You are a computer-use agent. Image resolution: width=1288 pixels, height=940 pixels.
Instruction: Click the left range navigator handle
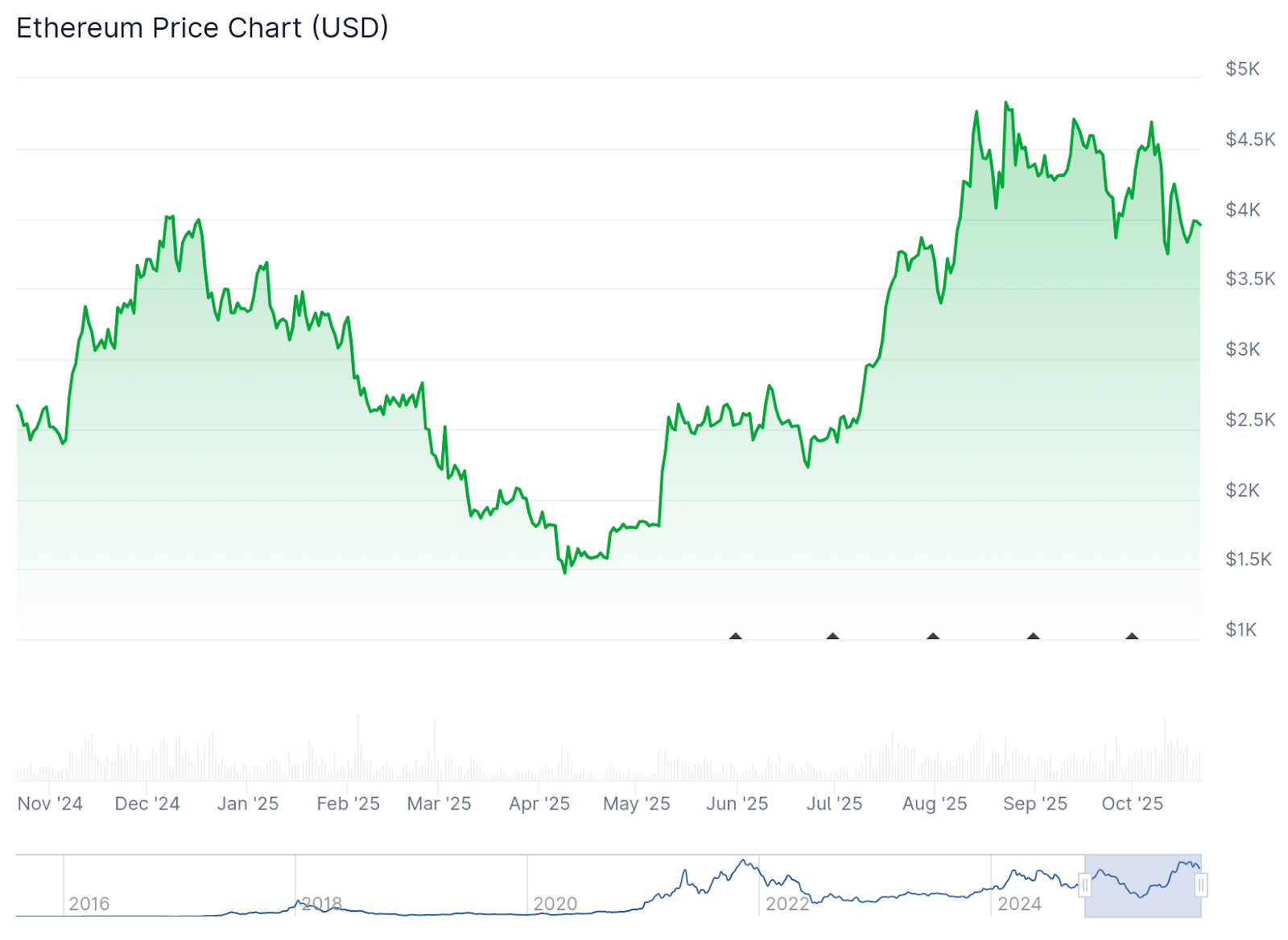tap(1085, 886)
